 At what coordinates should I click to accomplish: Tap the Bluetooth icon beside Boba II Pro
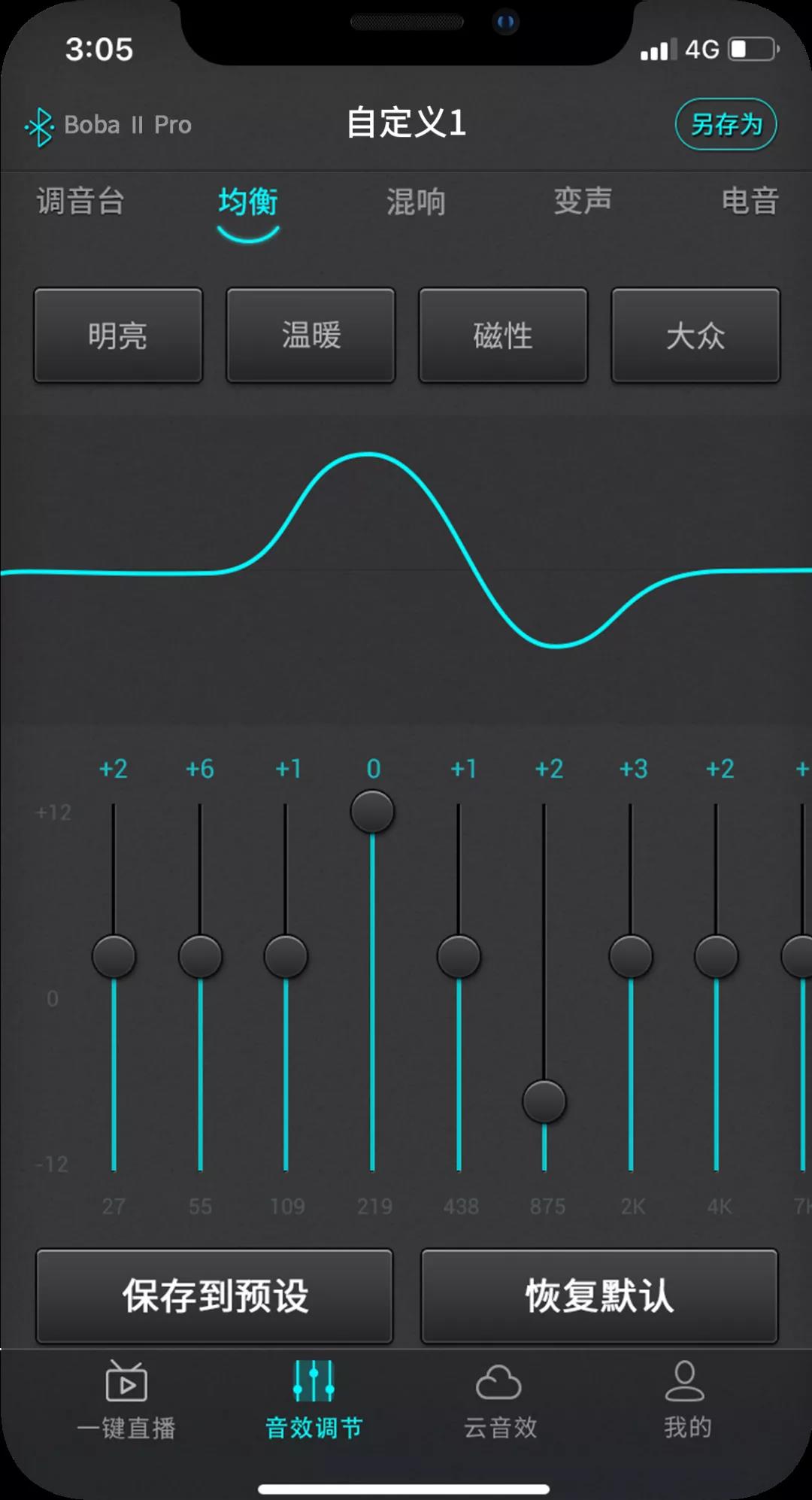(x=39, y=126)
